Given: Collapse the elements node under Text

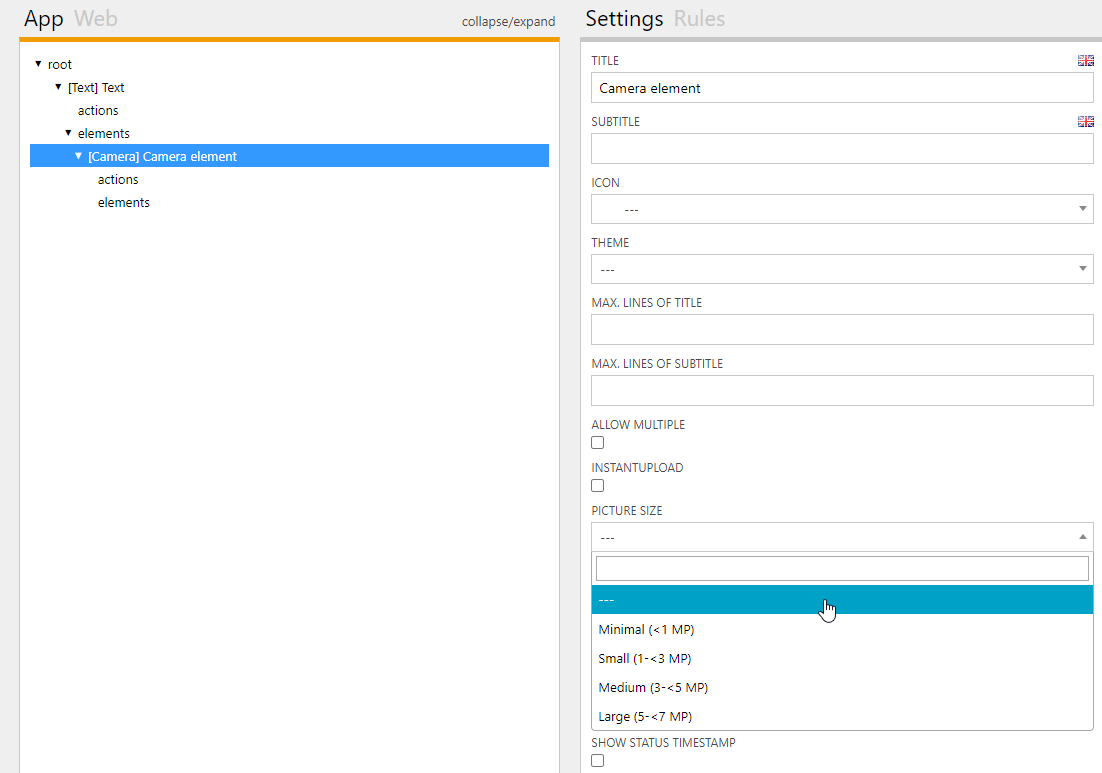Looking at the screenshot, I should tap(68, 133).
